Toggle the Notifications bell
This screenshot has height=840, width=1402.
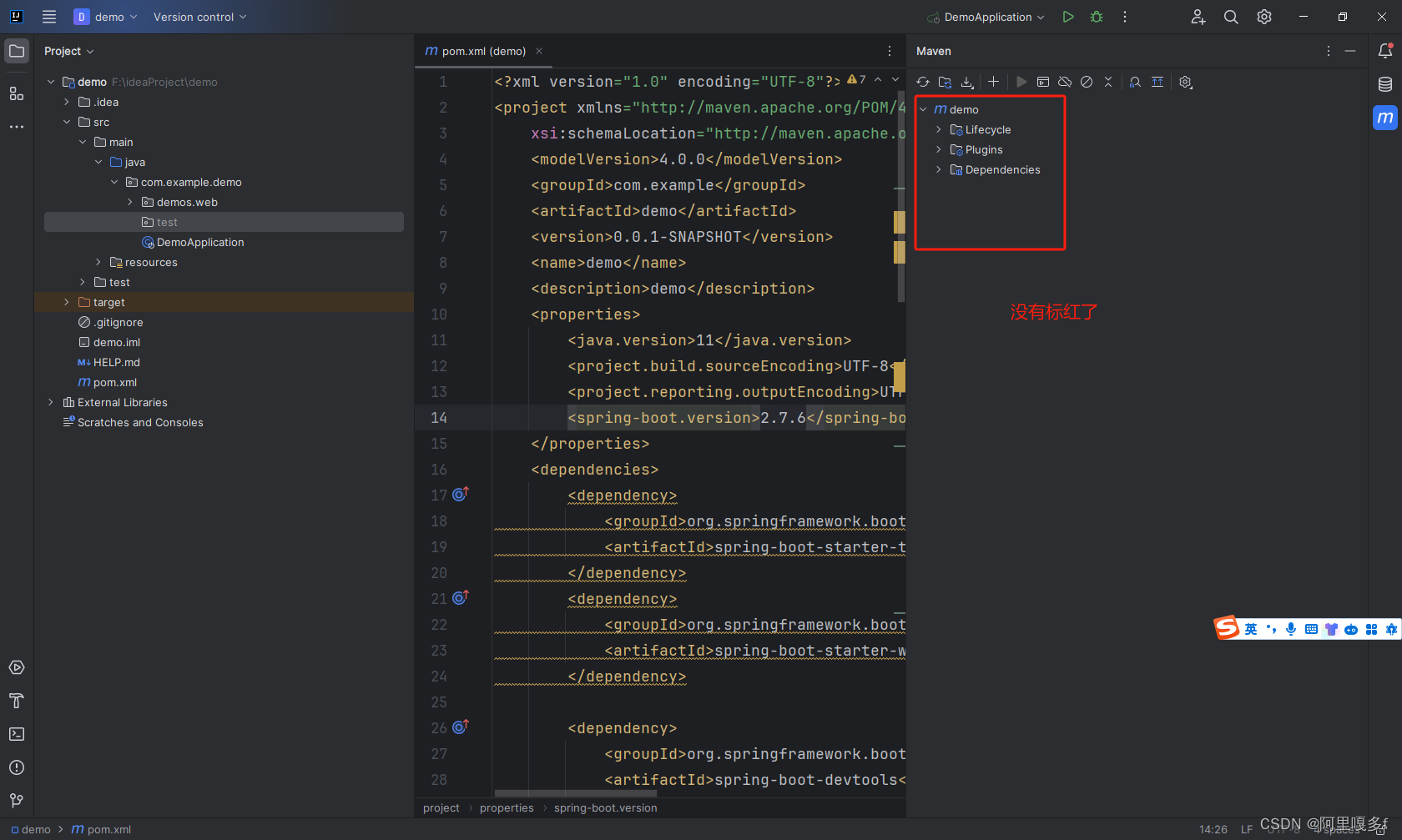click(1385, 51)
